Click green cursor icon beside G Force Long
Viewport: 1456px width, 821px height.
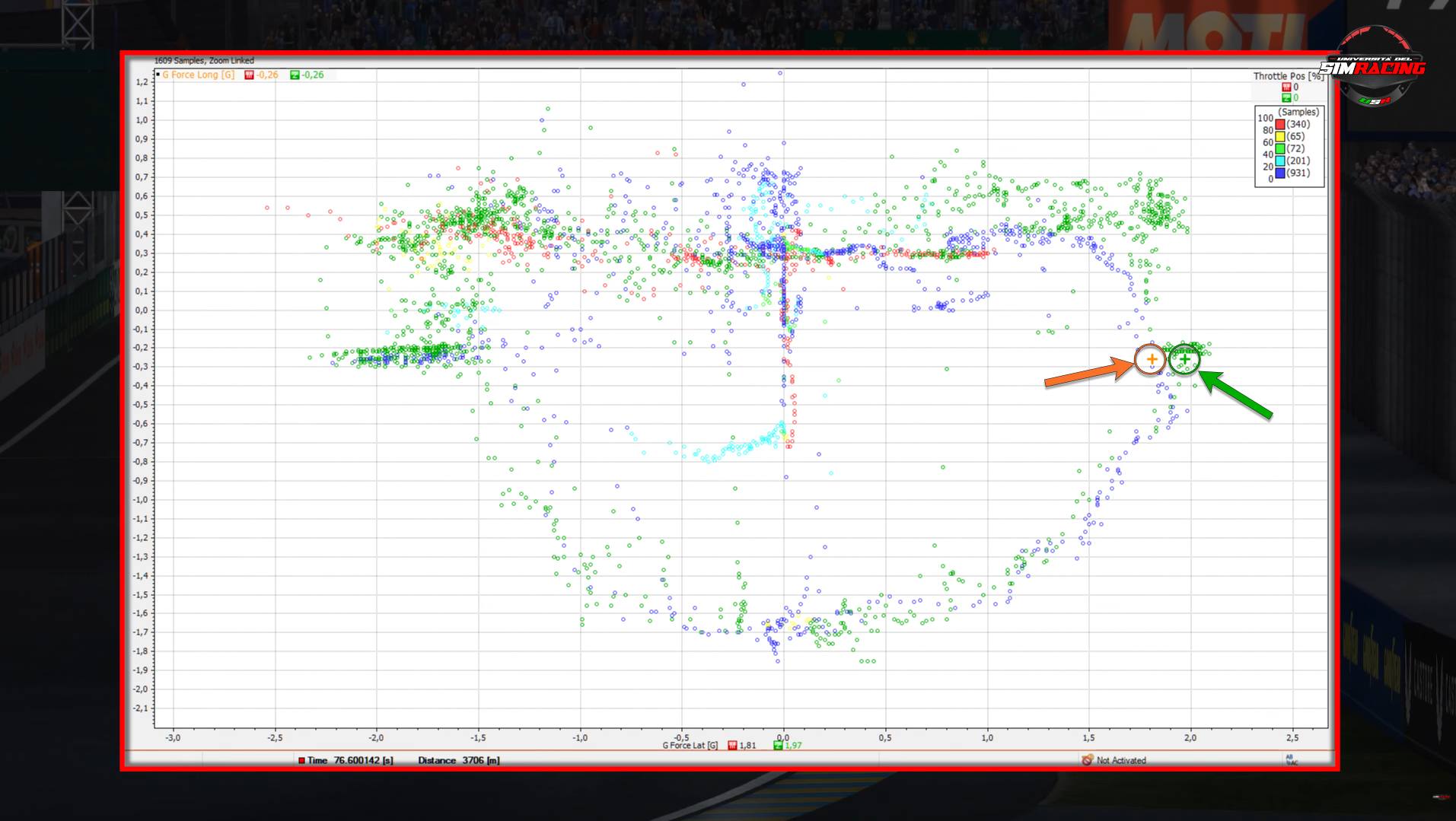[295, 75]
